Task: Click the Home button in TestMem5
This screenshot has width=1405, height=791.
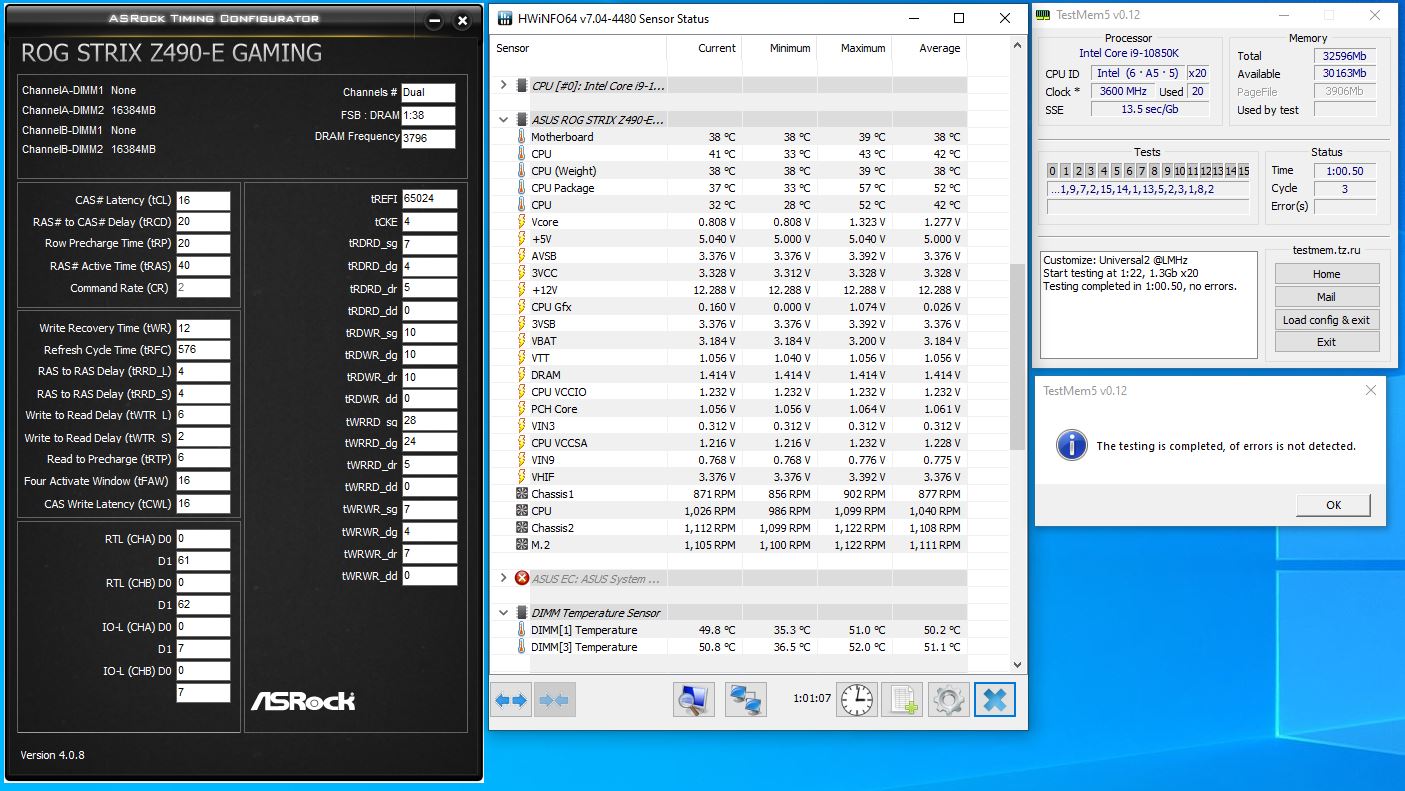Action: [1326, 274]
